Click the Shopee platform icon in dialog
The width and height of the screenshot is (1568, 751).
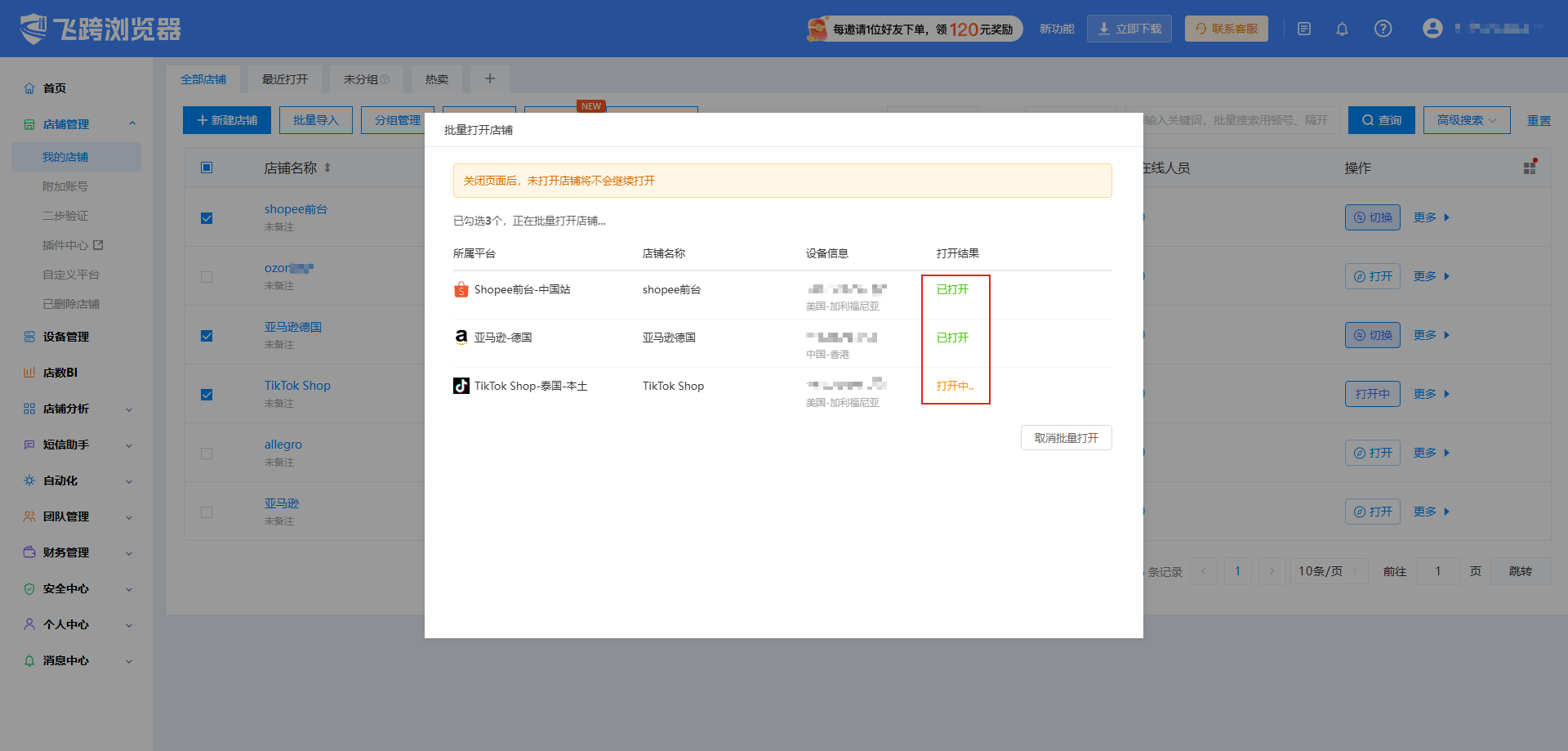click(461, 289)
